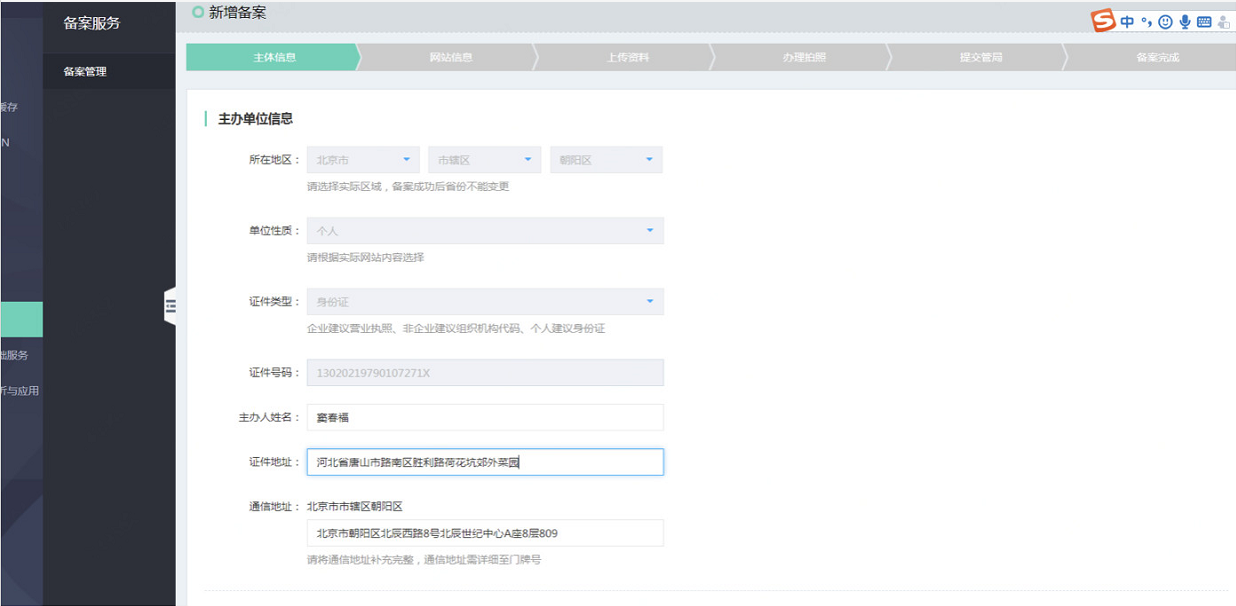1236x606 pixels.
Task: Collapse the sidebar using the handle
Action: point(170,306)
